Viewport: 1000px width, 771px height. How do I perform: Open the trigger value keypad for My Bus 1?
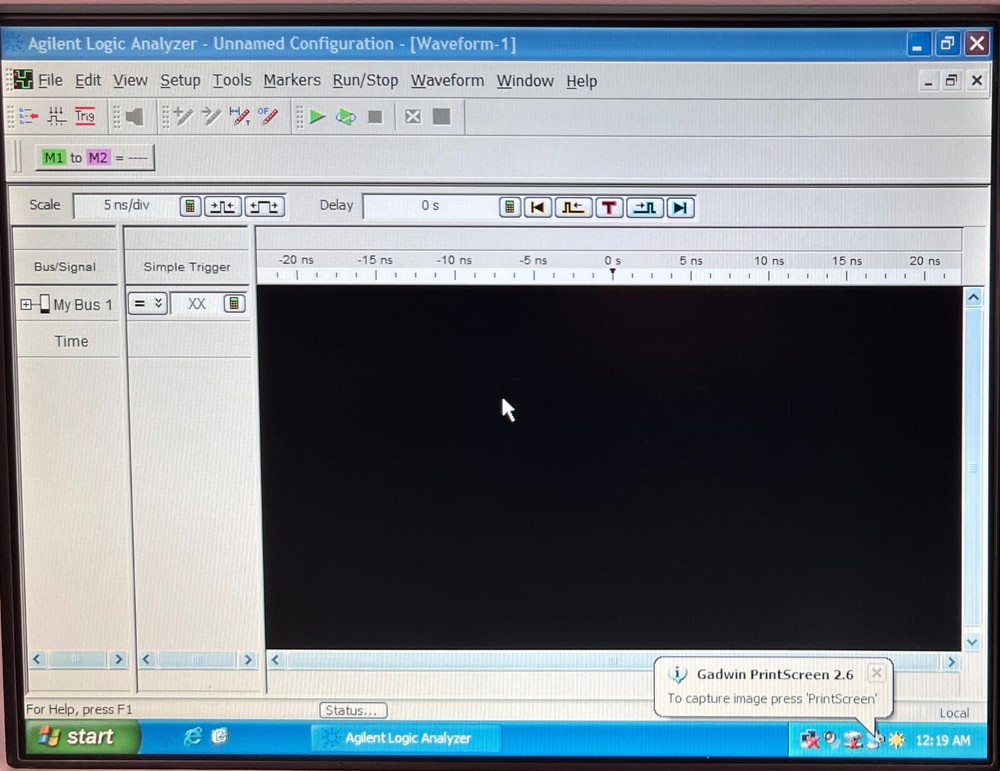pos(234,304)
